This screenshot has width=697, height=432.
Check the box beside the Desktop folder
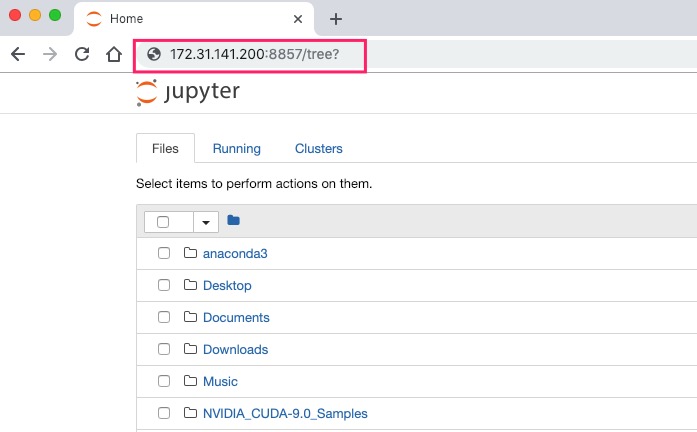pos(164,285)
